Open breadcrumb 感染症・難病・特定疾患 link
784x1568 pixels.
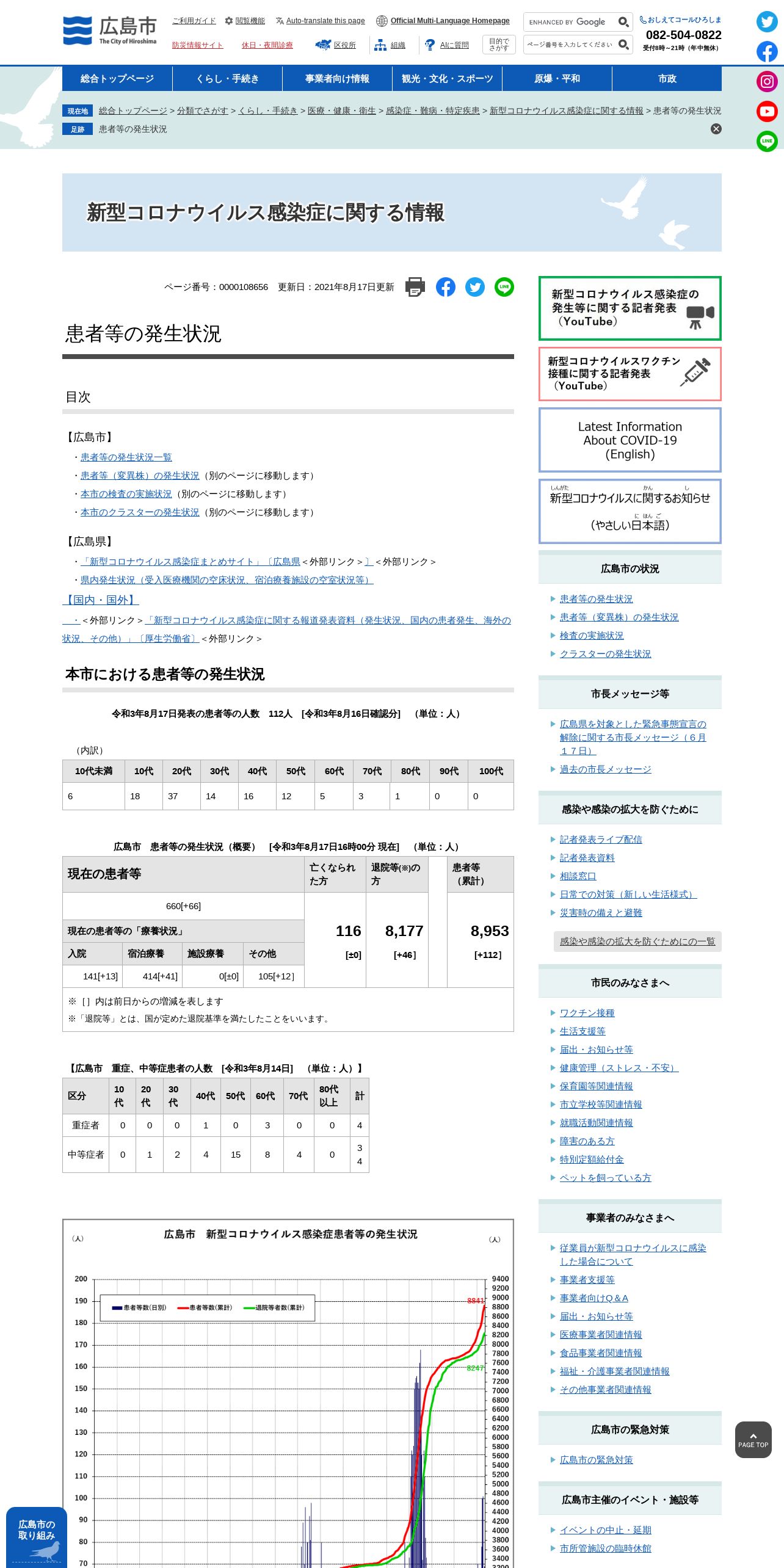433,111
